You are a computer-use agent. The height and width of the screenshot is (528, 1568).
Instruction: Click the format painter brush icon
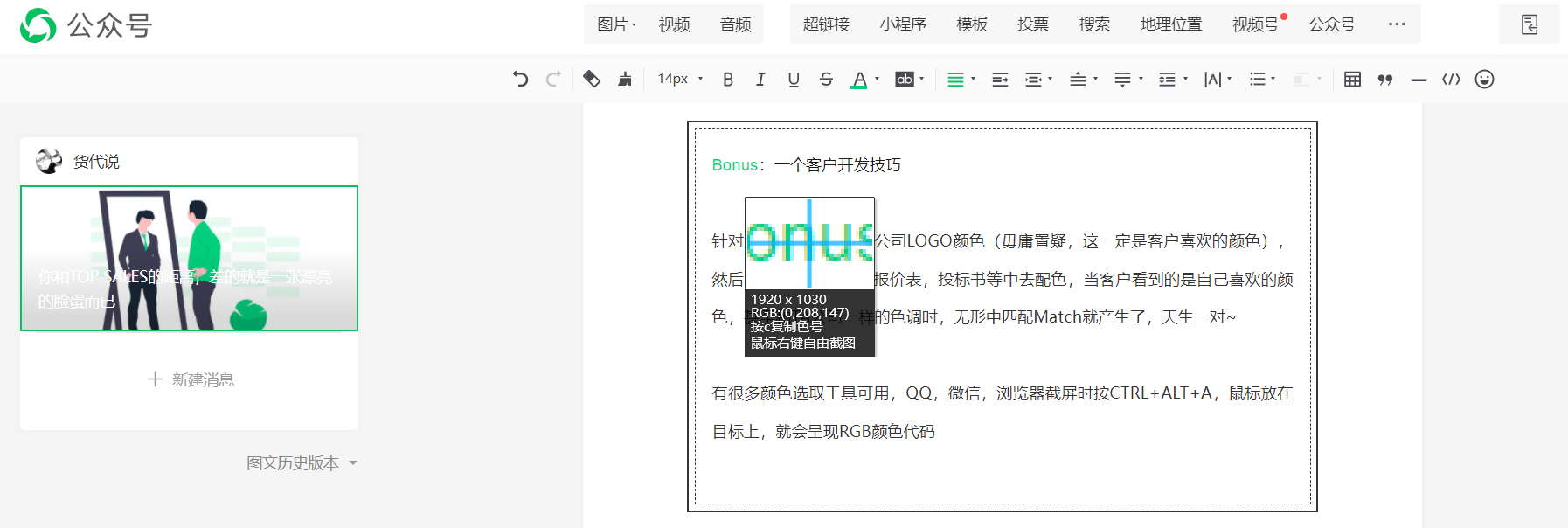[x=625, y=80]
